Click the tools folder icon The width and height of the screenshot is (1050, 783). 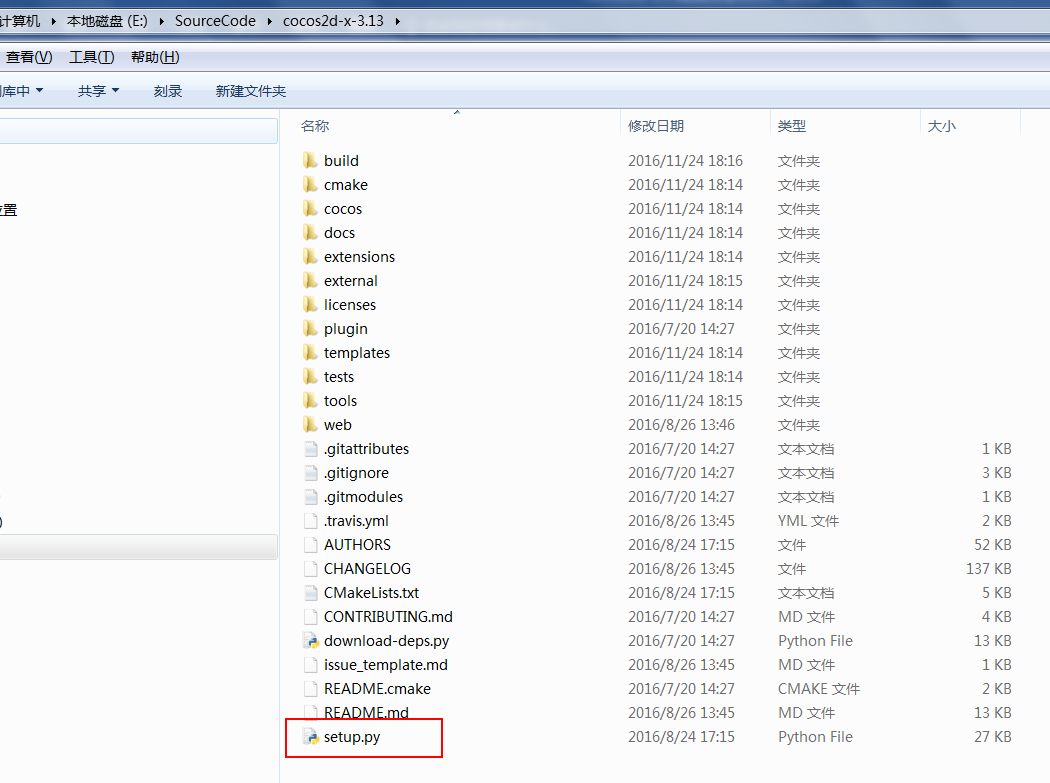310,401
